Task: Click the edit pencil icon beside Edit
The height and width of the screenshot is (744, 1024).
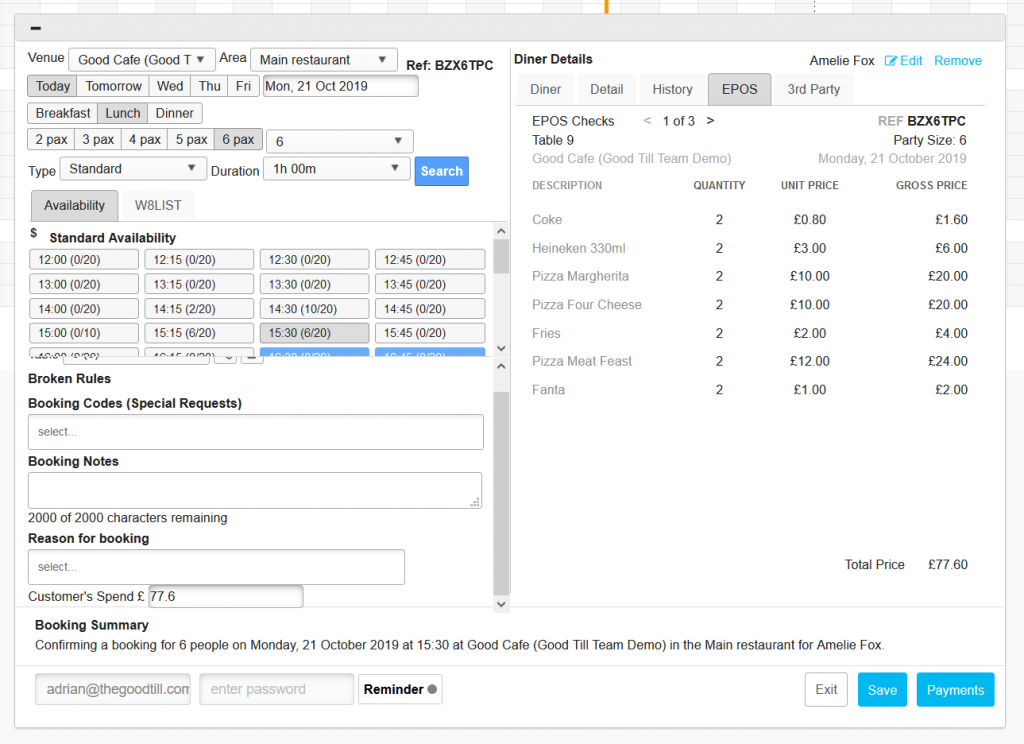Action: point(890,61)
